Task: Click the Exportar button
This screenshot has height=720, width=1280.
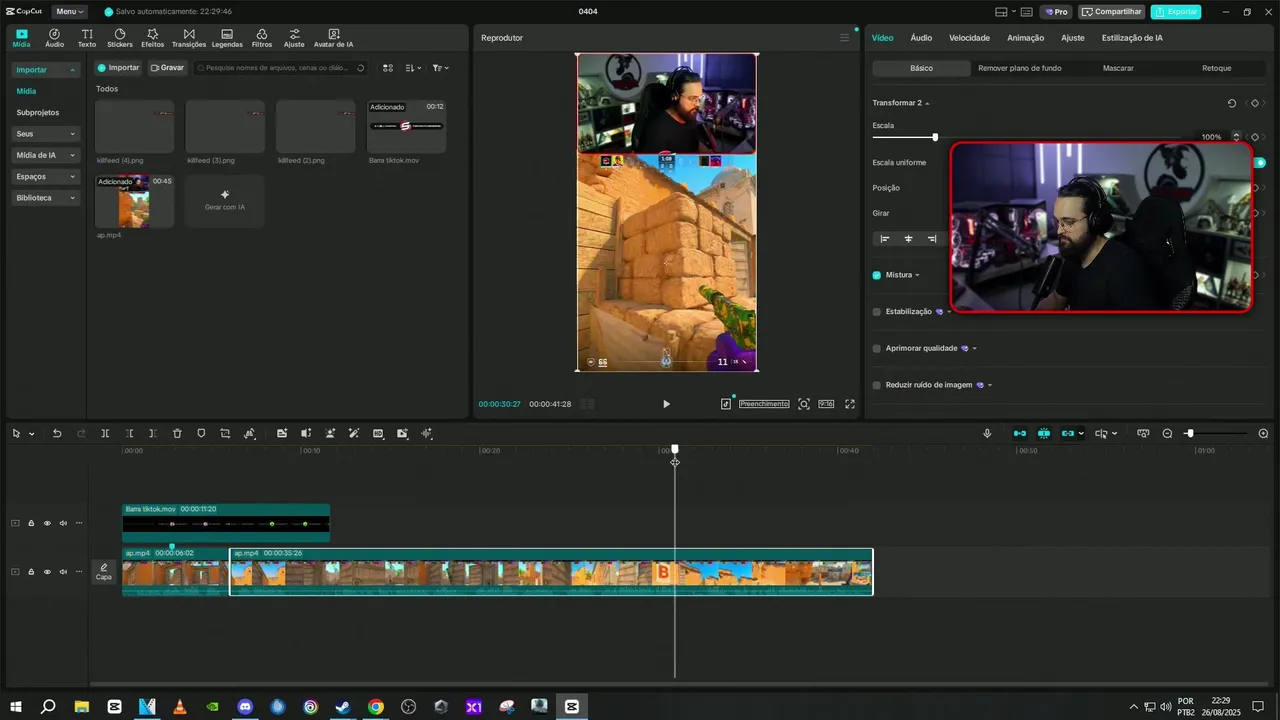Action: pyautogui.click(x=1176, y=12)
